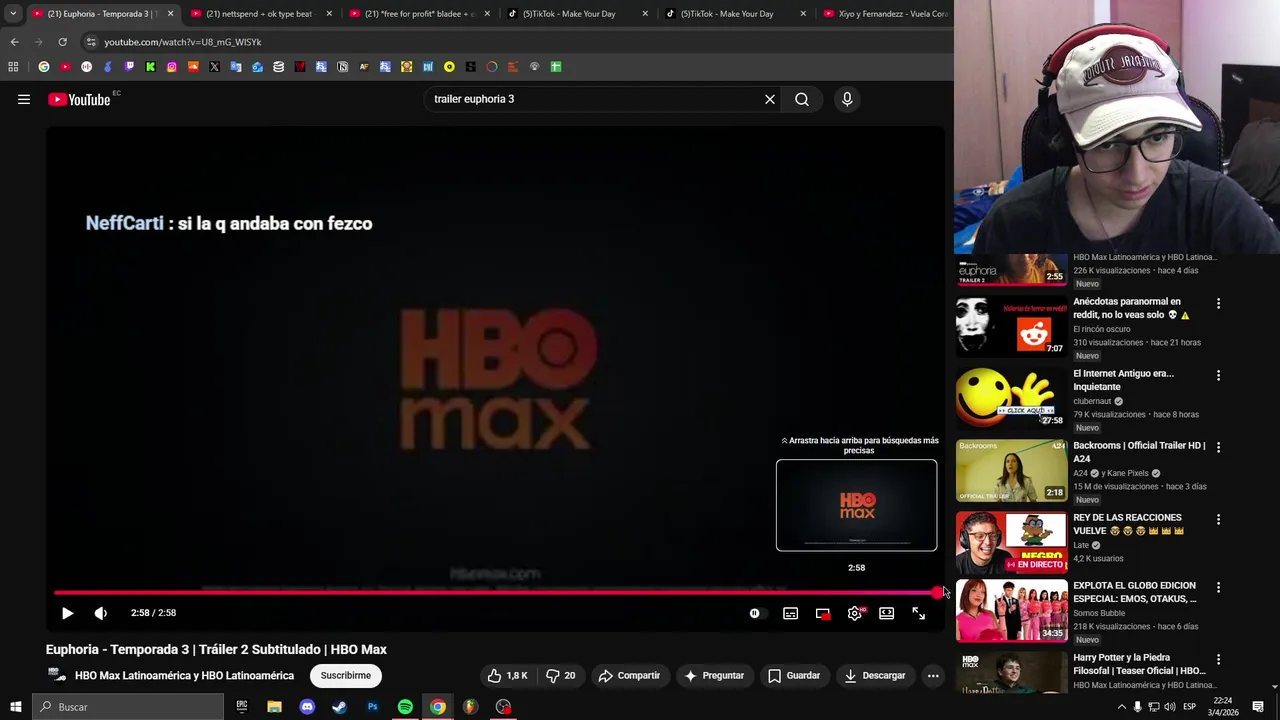Toggle subtitles on the player

[x=790, y=613]
